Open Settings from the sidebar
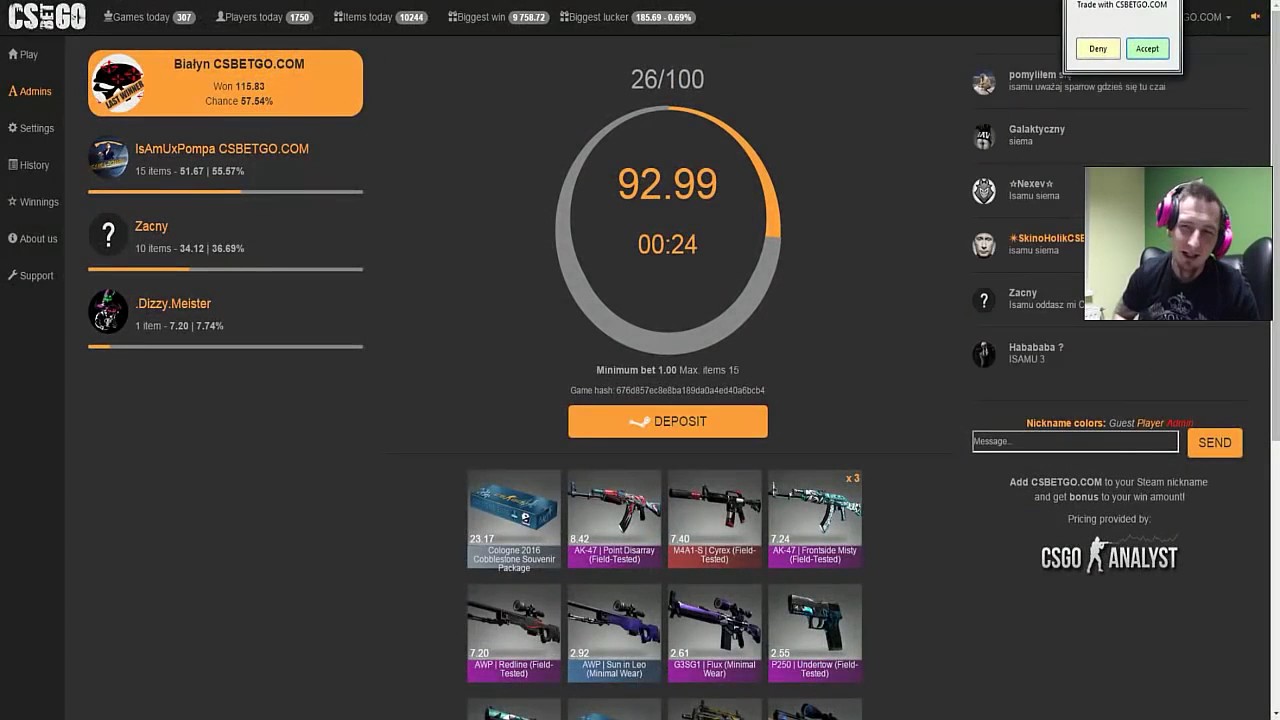The width and height of the screenshot is (1280, 720). click(x=31, y=128)
